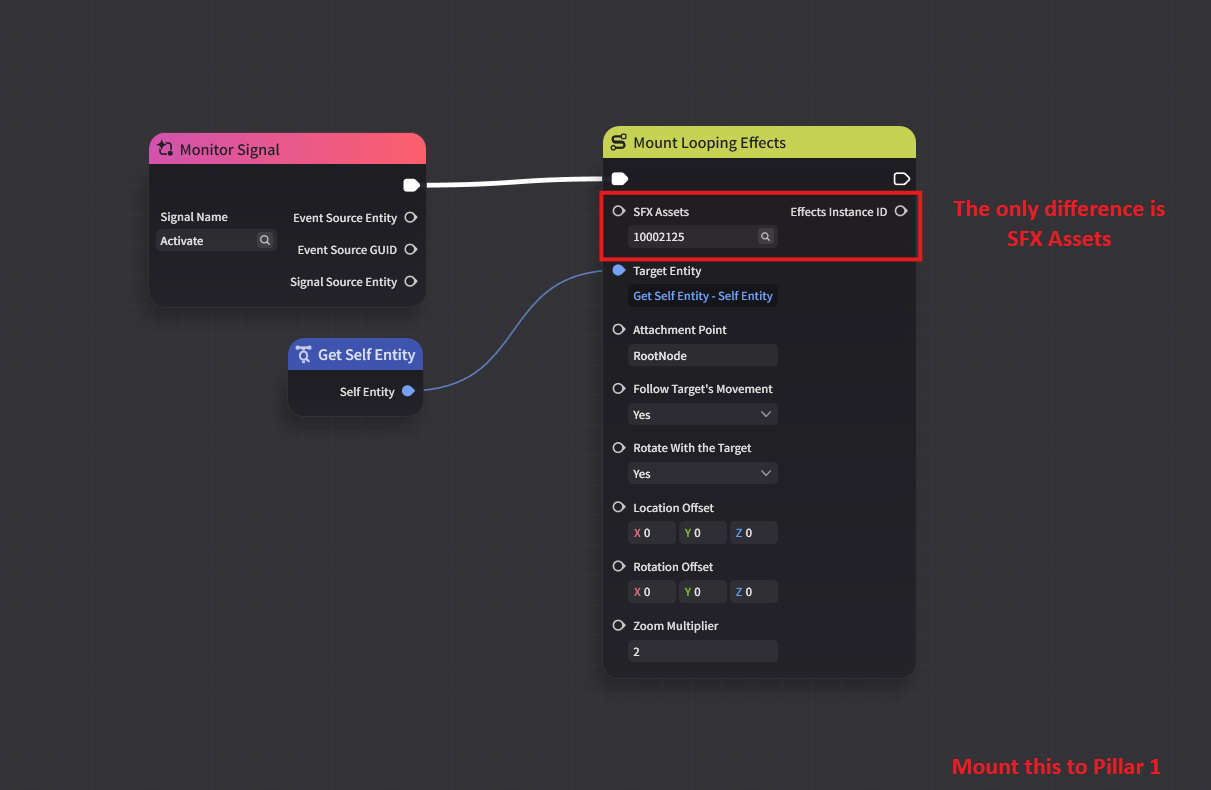
Task: Click the search icon in Signal Name field
Action: tap(265, 240)
